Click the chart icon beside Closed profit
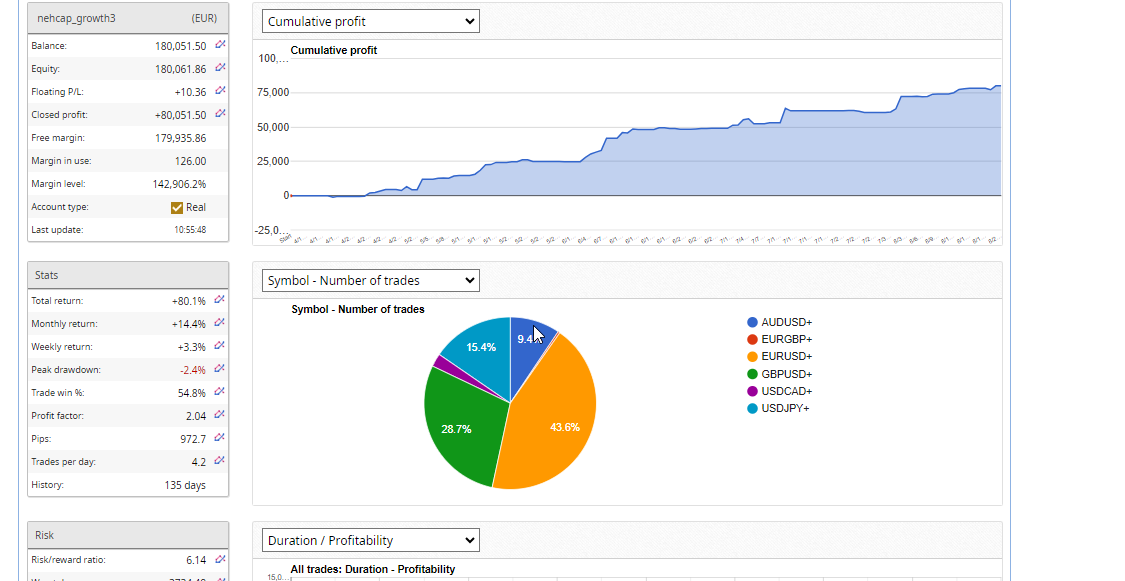Screen dimensions: 1125x581 [x=220, y=114]
